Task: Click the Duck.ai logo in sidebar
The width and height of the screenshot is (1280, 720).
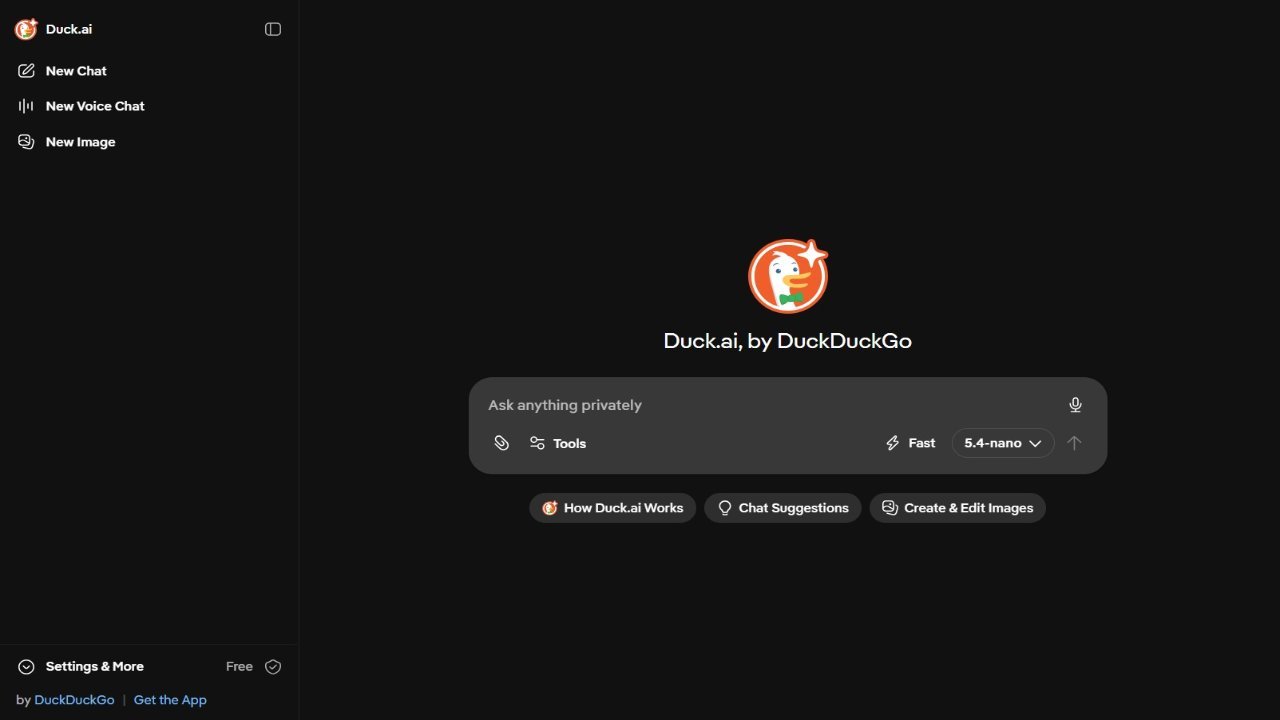Action: [x=26, y=29]
